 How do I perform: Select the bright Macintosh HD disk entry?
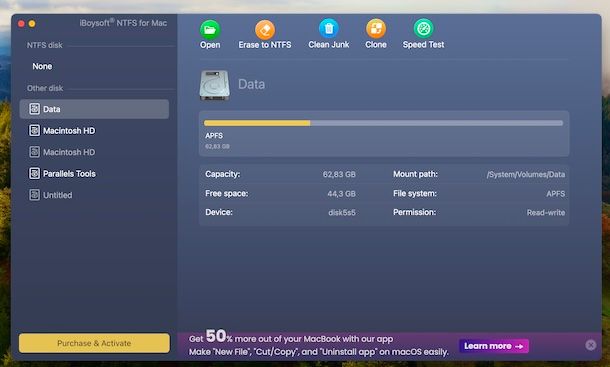(94, 130)
